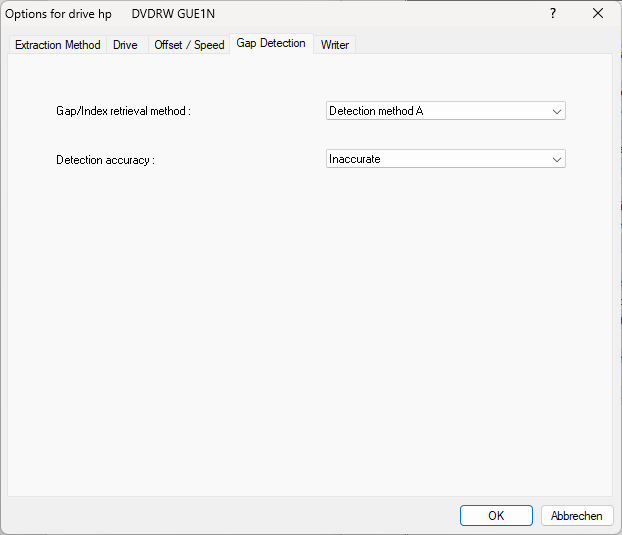Click the "Detection accuracy :" label
622x535 pixels.
105,160
